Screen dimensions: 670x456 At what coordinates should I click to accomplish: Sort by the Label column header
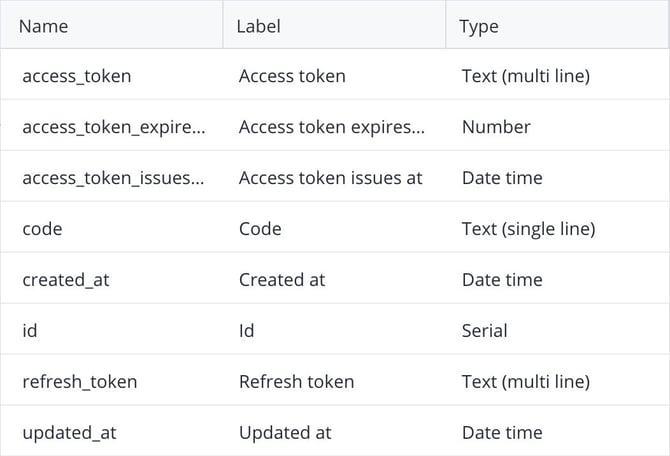(x=259, y=26)
